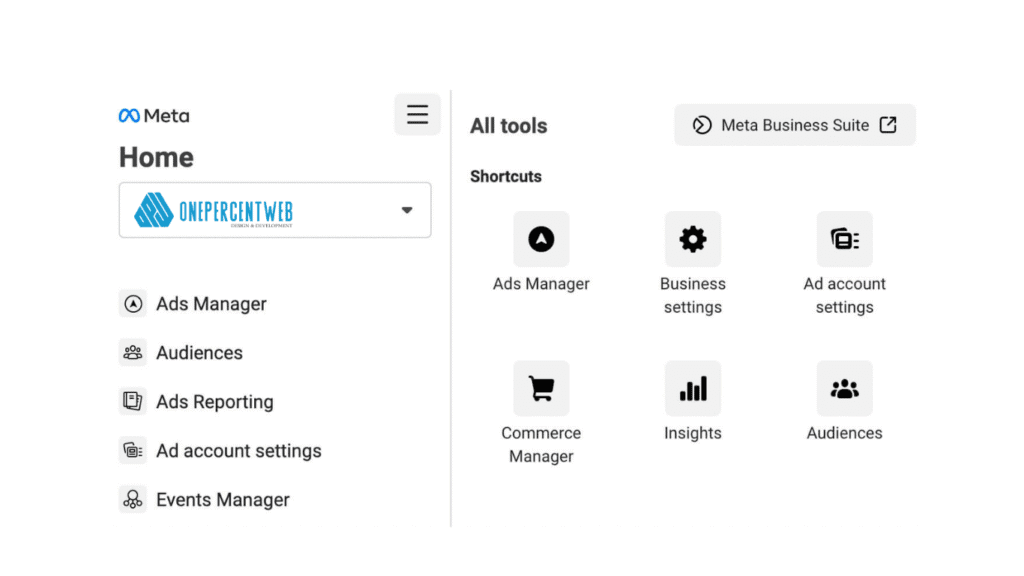This screenshot has height=576, width=1024.
Task: Open Business settings gear shortcut
Action: tap(692, 239)
